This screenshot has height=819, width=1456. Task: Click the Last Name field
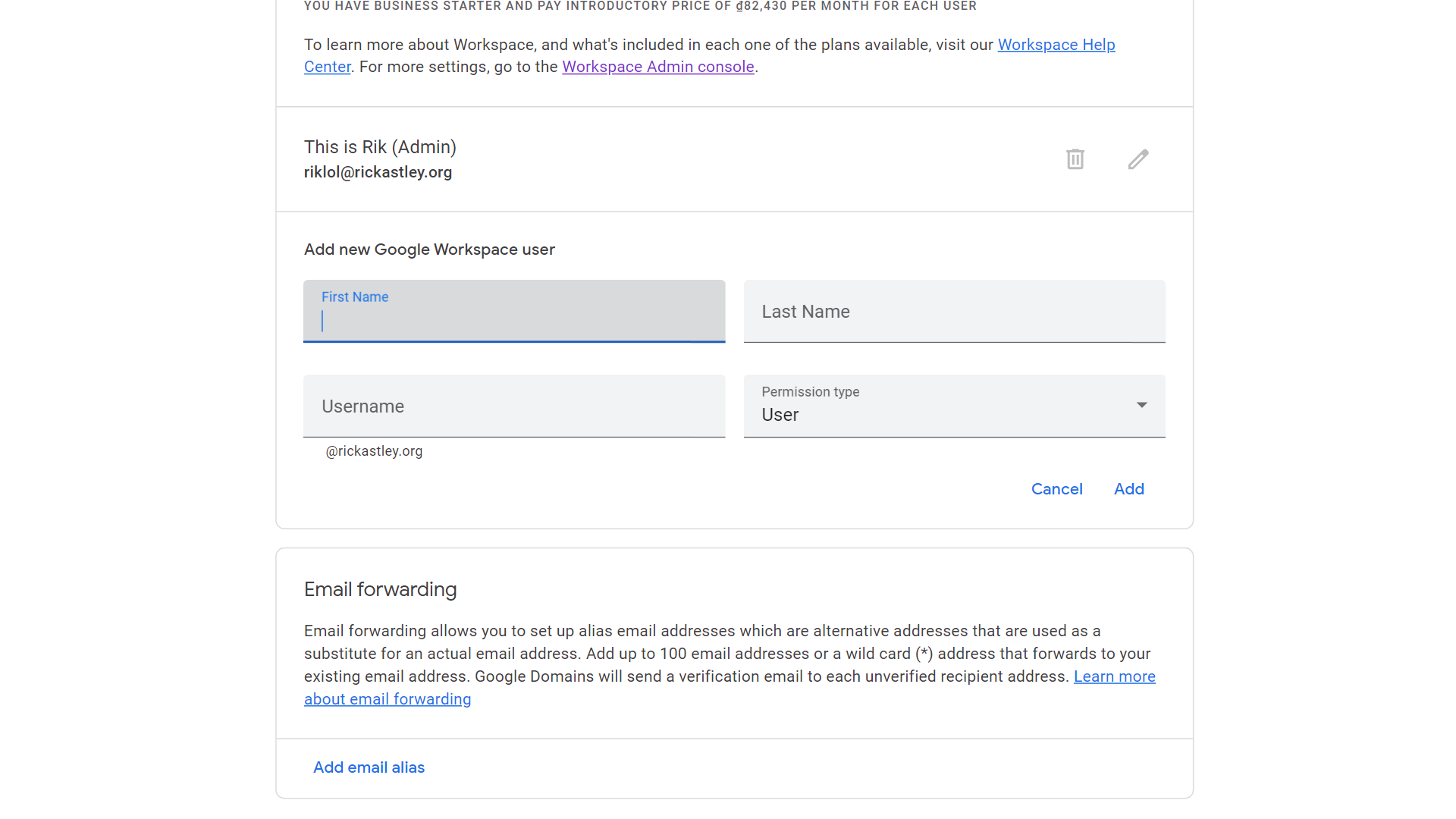954,311
